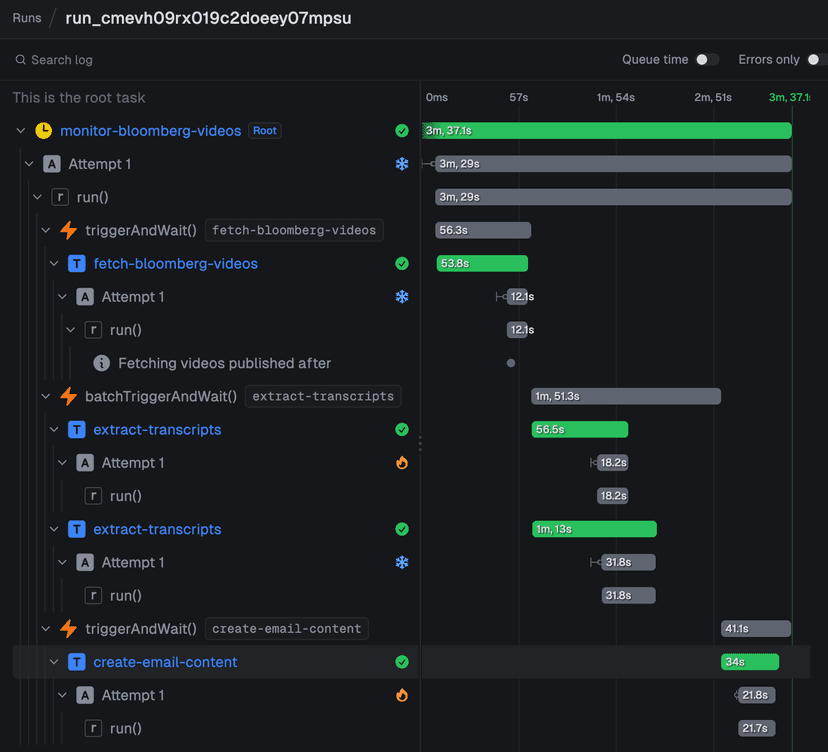The height and width of the screenshot is (752, 828).
Task: Collapse the create-email-content task row with 34s
Action: [x=54, y=662]
